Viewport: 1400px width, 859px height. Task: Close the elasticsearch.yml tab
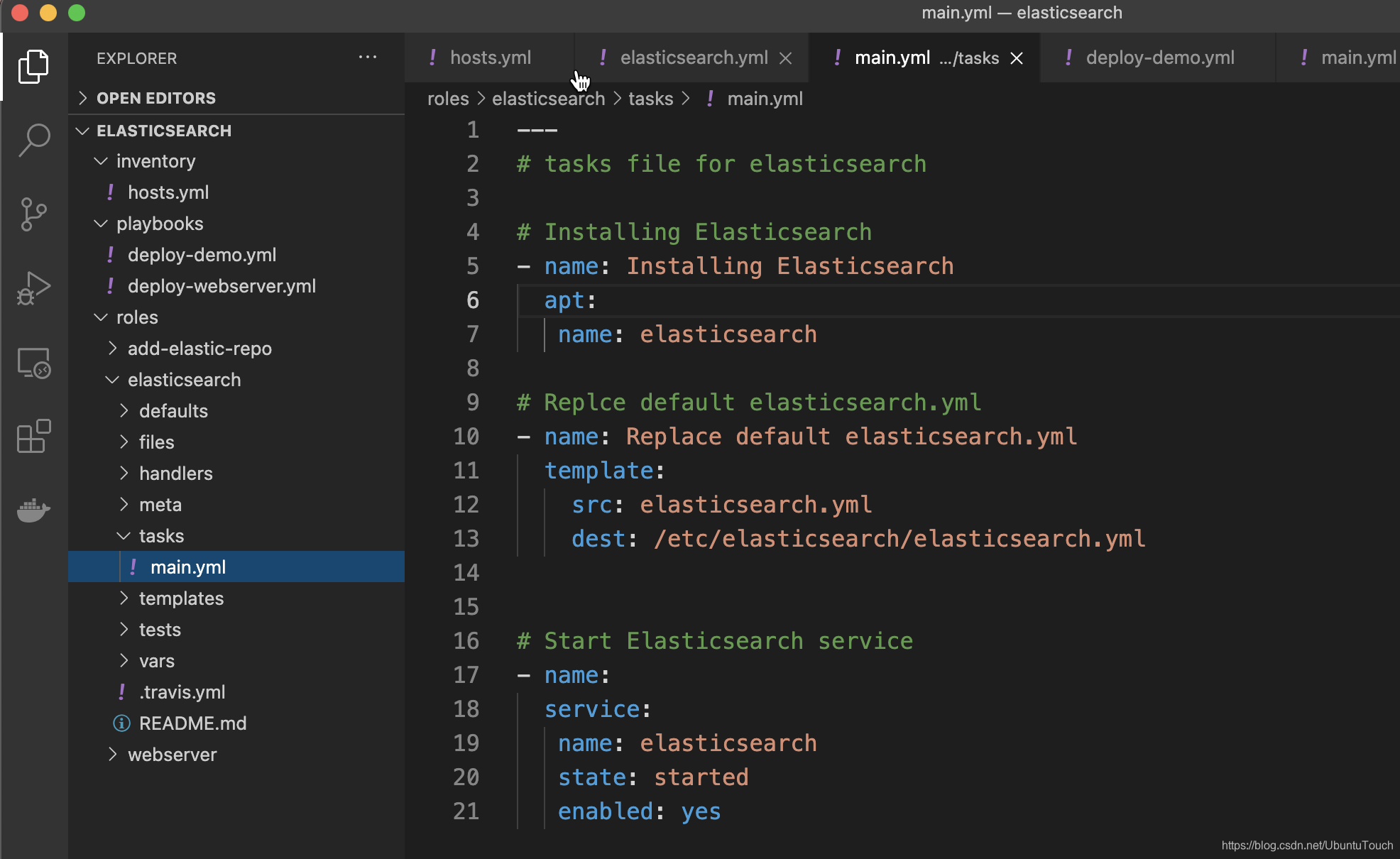(785, 58)
